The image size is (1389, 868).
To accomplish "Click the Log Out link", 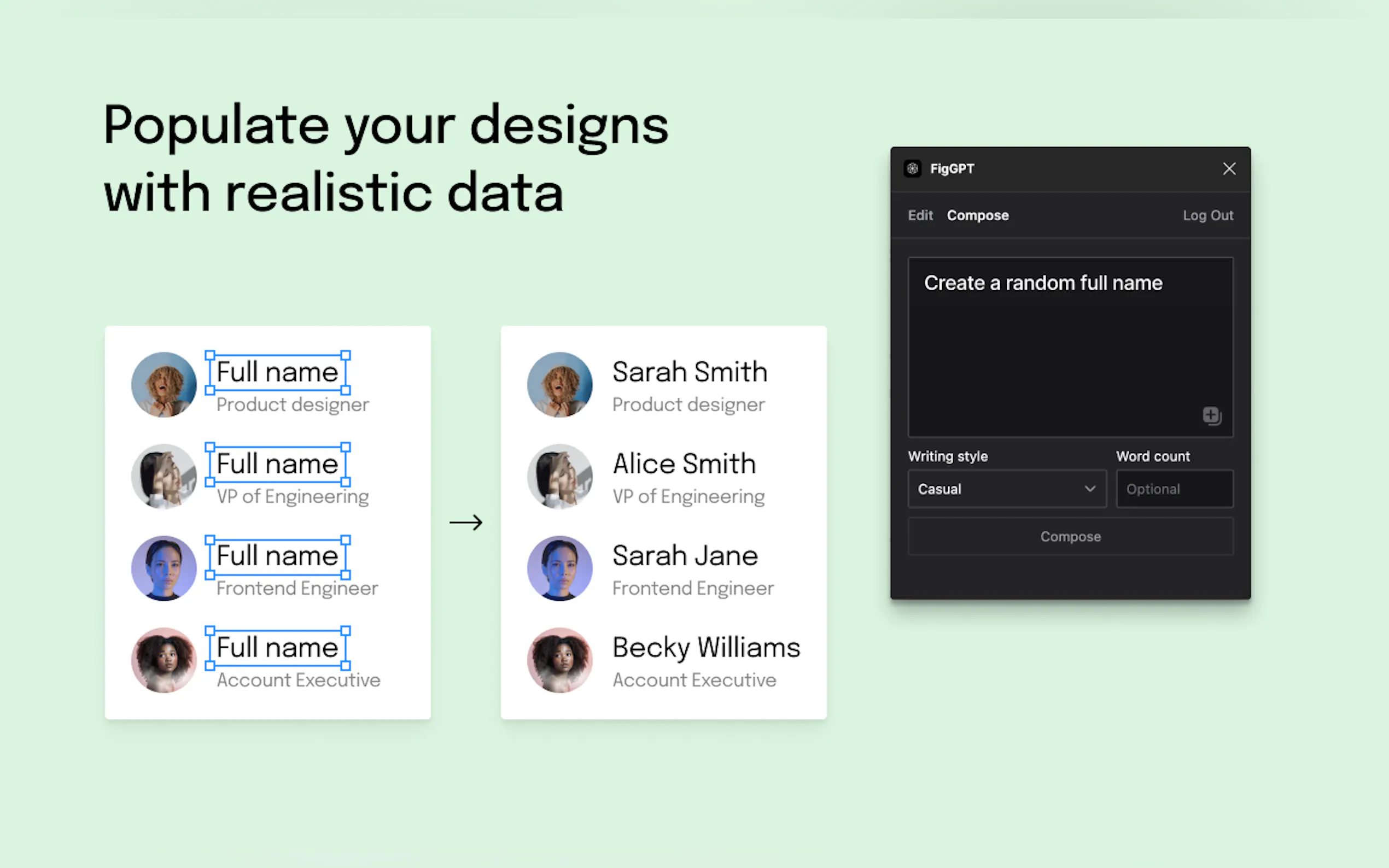I will 1207,215.
